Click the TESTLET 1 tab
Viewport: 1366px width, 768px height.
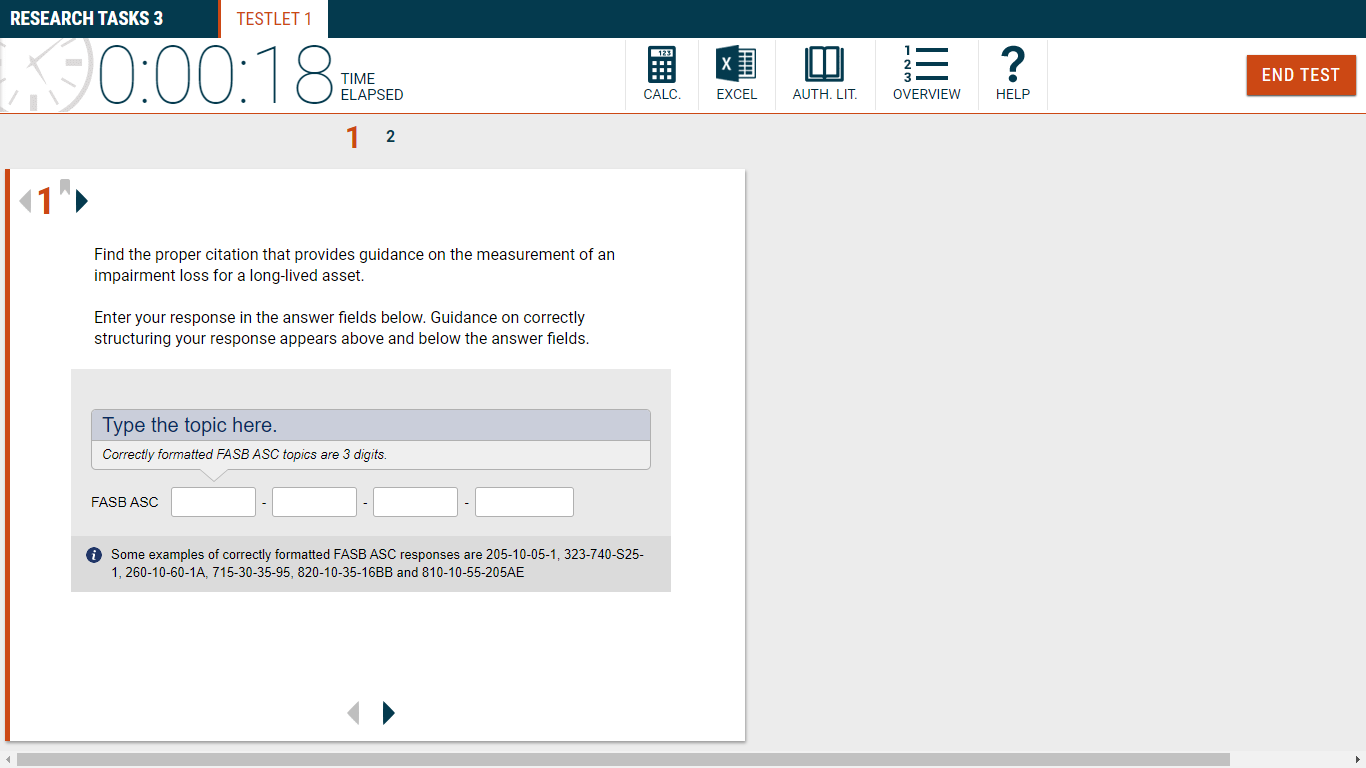273,18
